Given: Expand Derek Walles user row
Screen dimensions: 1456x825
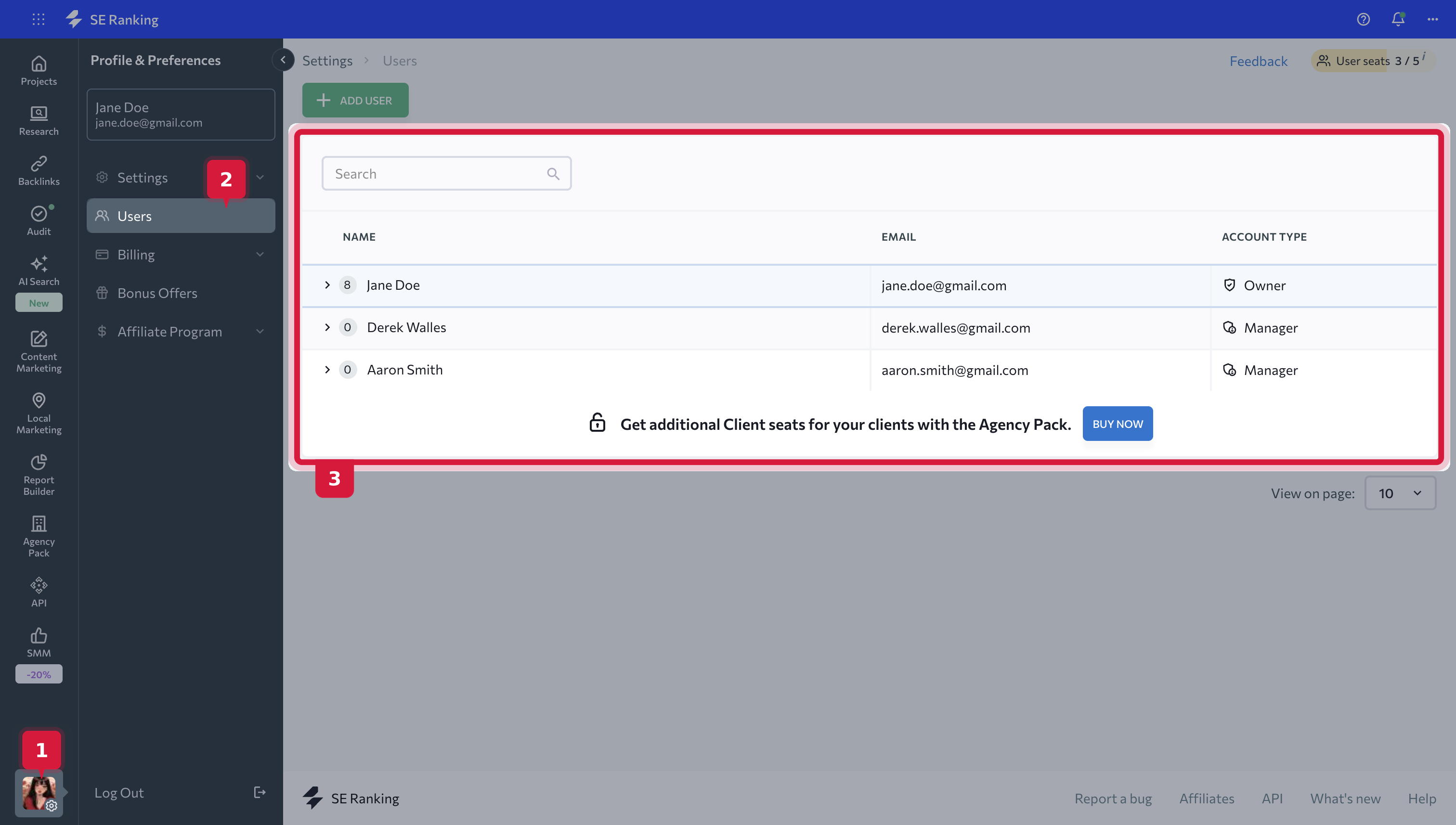Looking at the screenshot, I should click(327, 327).
